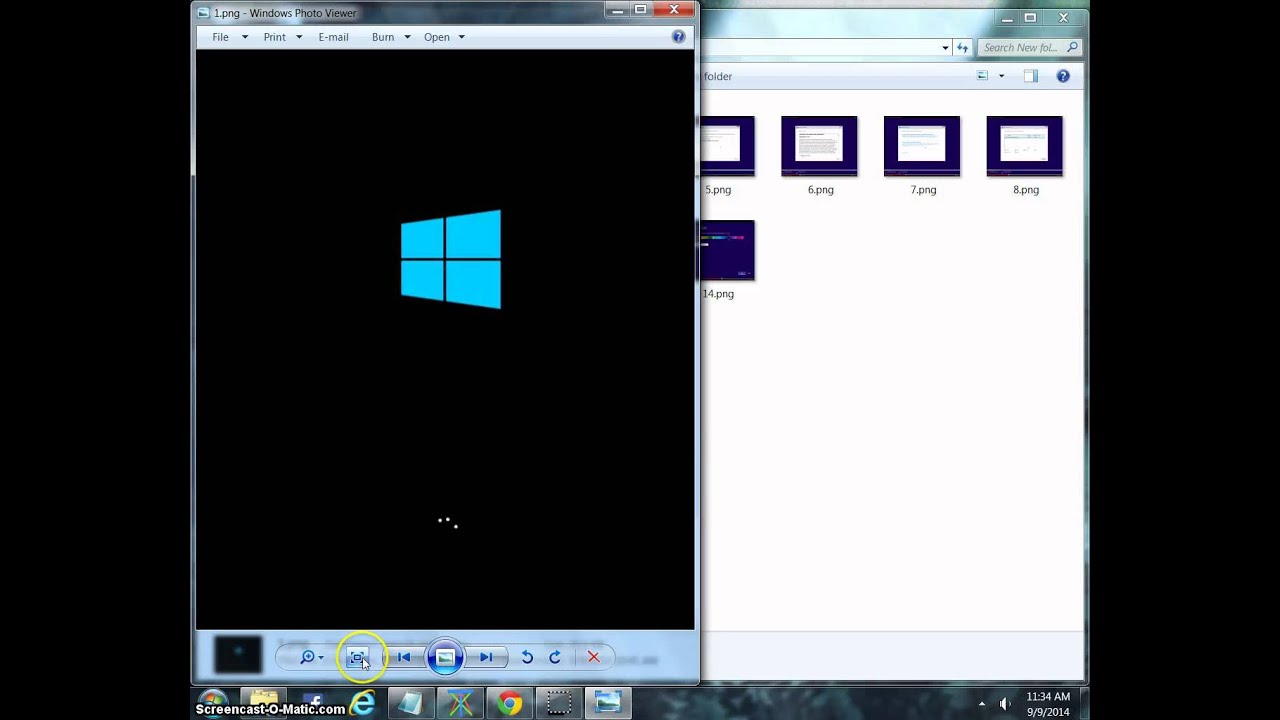
Task: Open Internet Explorer from the taskbar
Action: pos(362,704)
